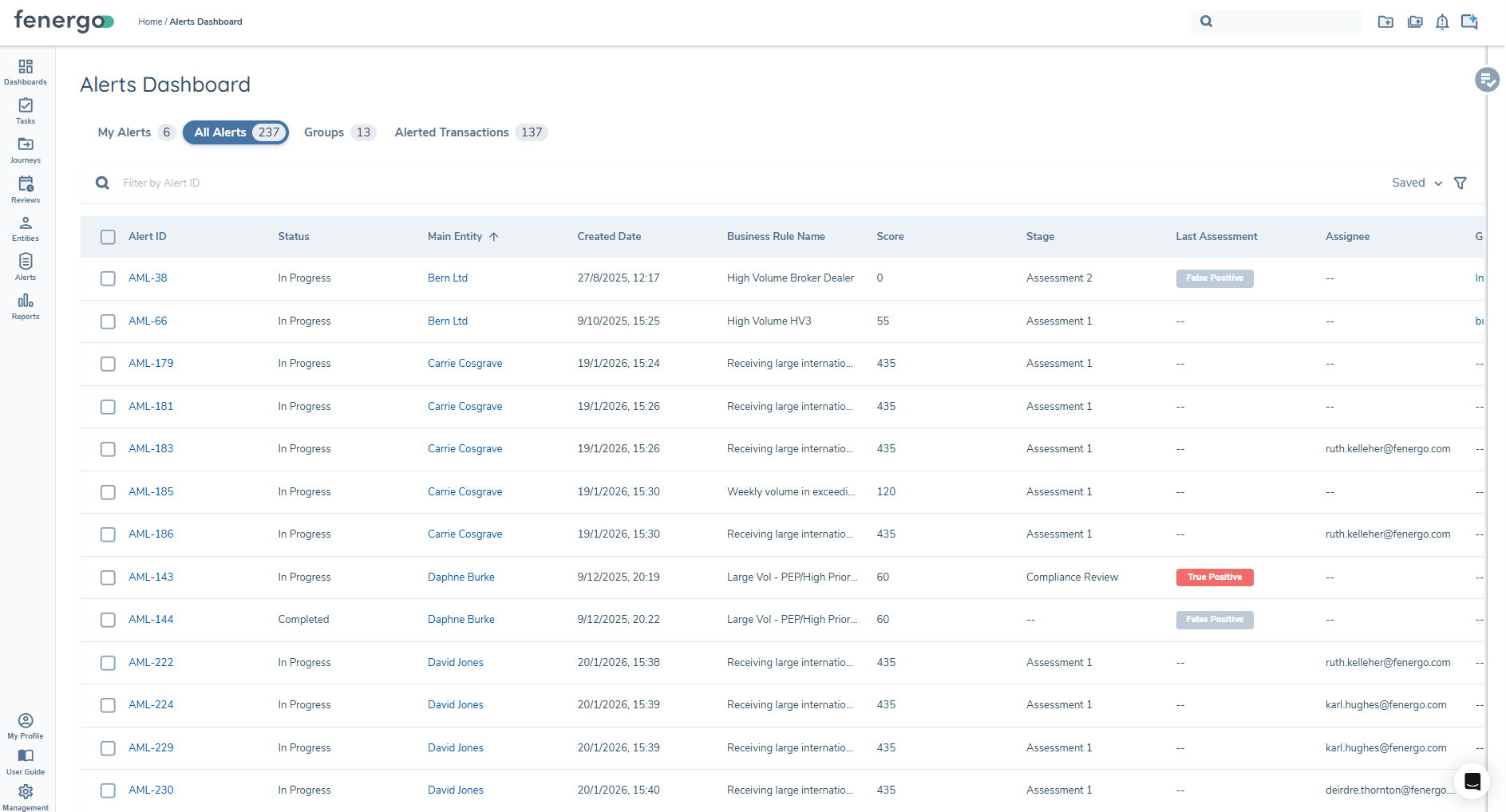Screen dimensions: 1506x812
Task: Select all alerts with the header checkbox
Action: coord(108,237)
